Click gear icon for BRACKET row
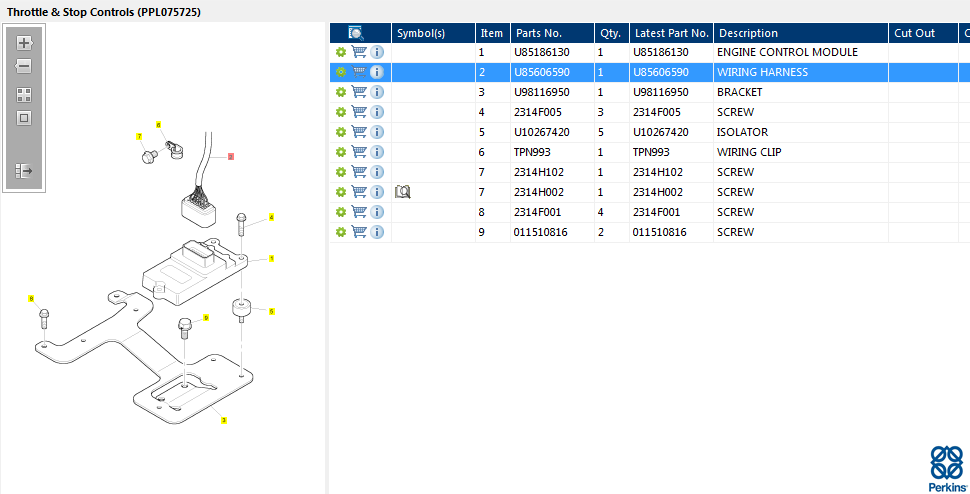Image resolution: width=970 pixels, height=494 pixels. click(x=340, y=92)
